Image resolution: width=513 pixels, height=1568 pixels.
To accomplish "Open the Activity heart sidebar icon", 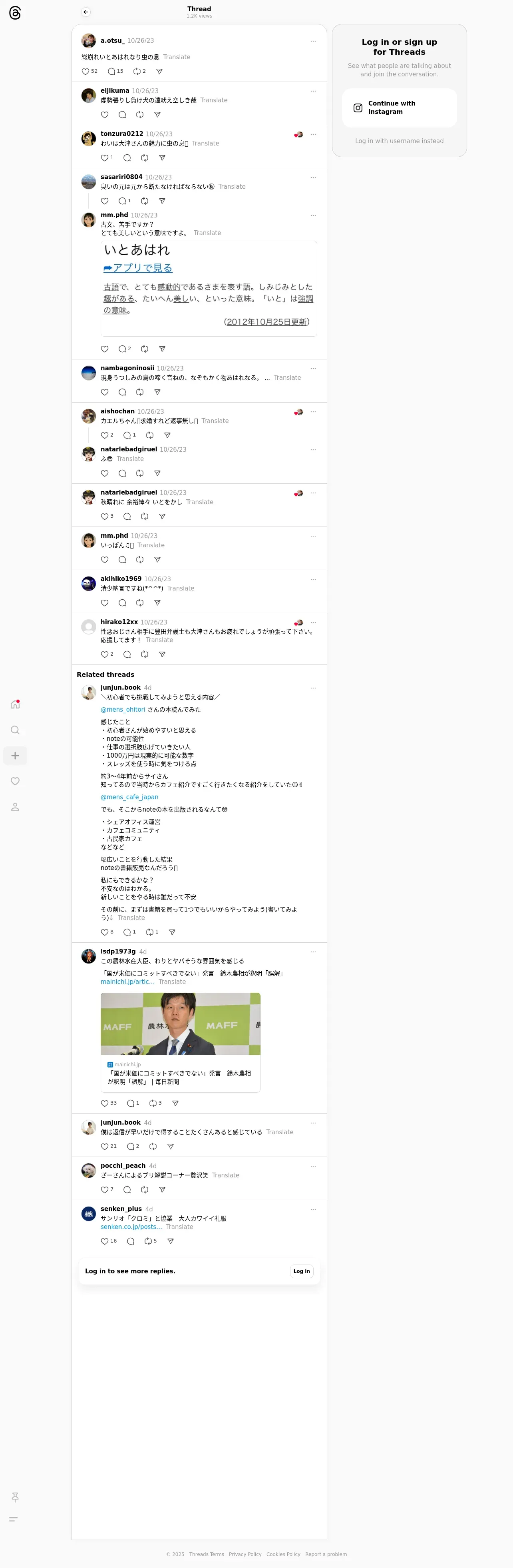I will [15, 781].
